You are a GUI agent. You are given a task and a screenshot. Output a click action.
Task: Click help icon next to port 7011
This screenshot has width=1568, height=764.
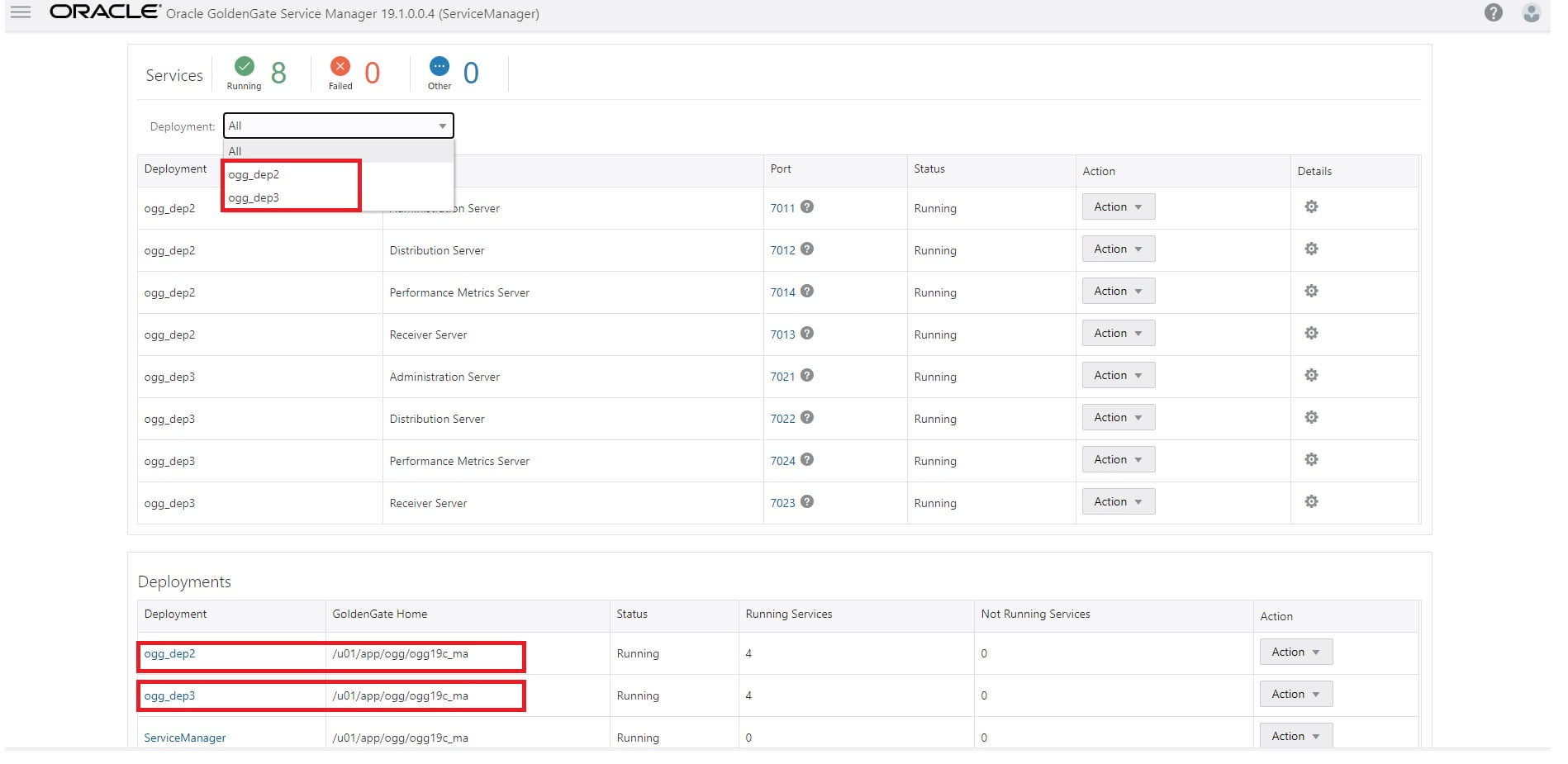(807, 206)
